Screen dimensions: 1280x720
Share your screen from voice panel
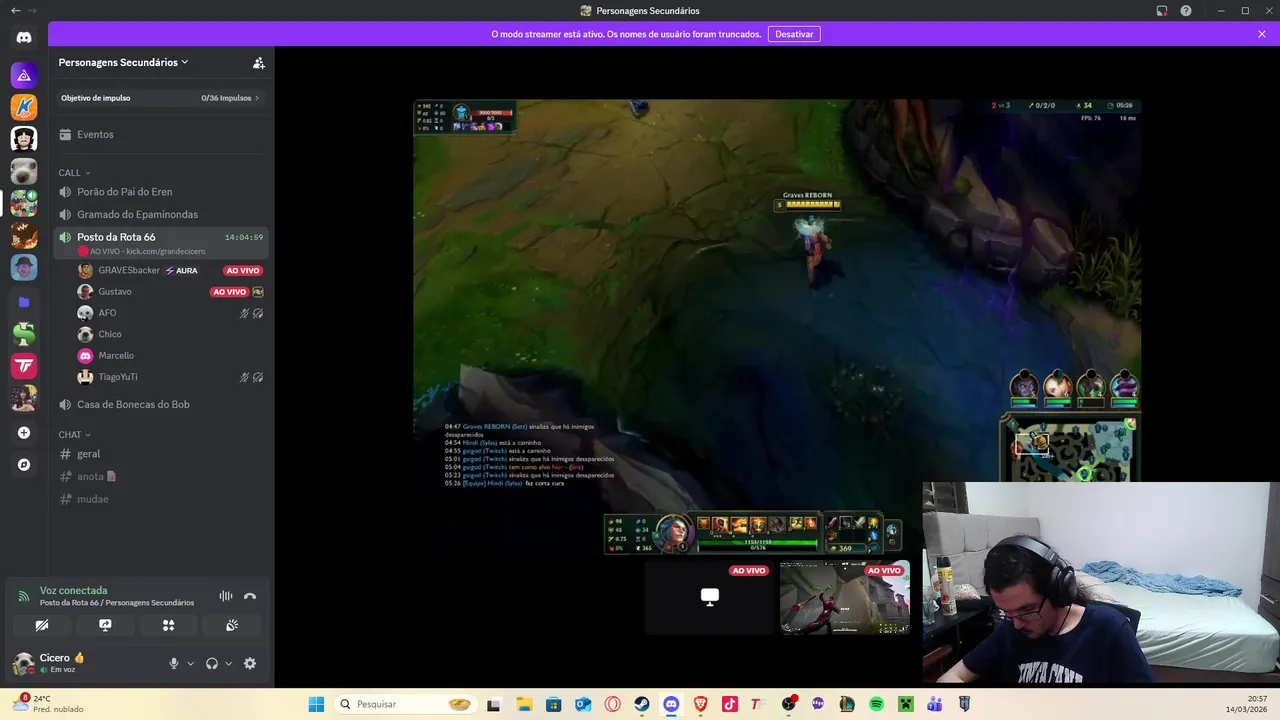coord(105,625)
